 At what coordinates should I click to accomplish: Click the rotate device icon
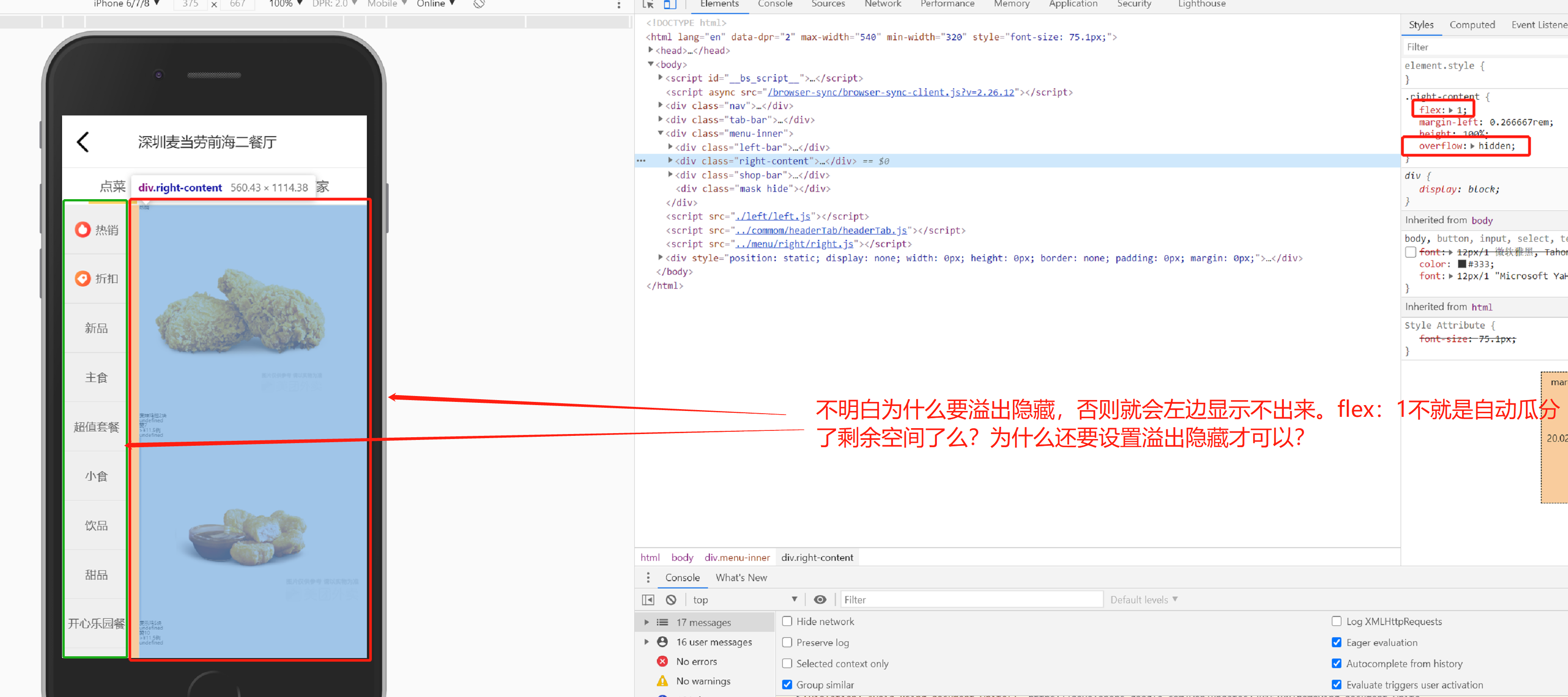tap(479, 4)
